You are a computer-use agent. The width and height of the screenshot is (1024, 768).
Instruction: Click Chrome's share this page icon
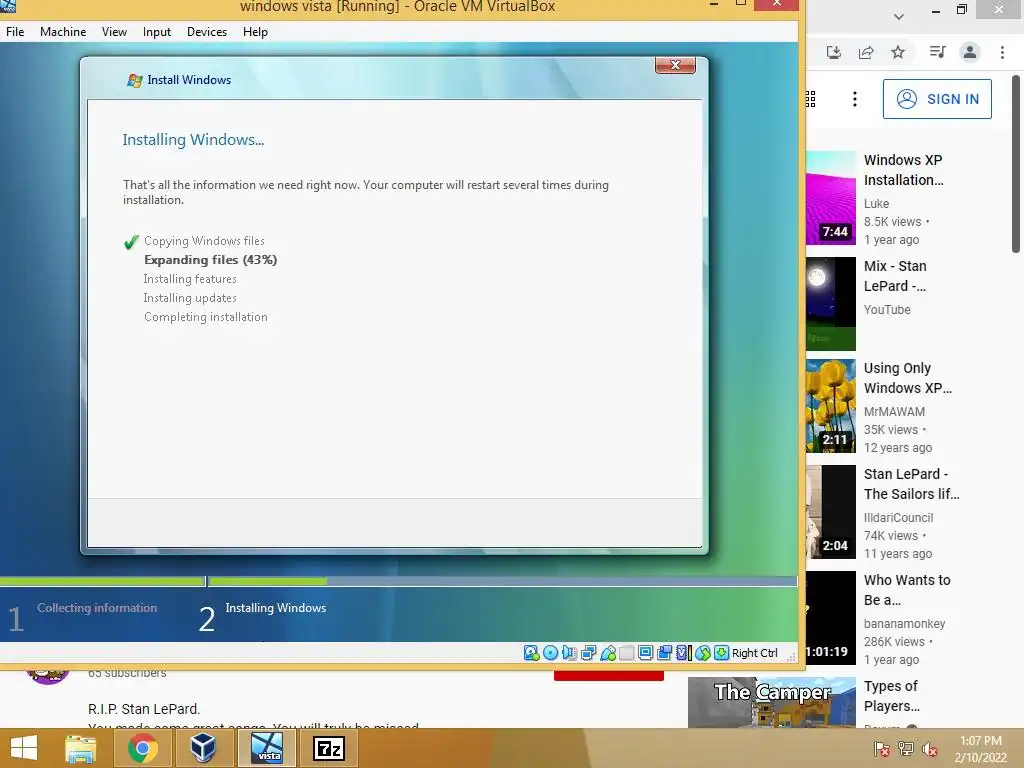(x=866, y=52)
